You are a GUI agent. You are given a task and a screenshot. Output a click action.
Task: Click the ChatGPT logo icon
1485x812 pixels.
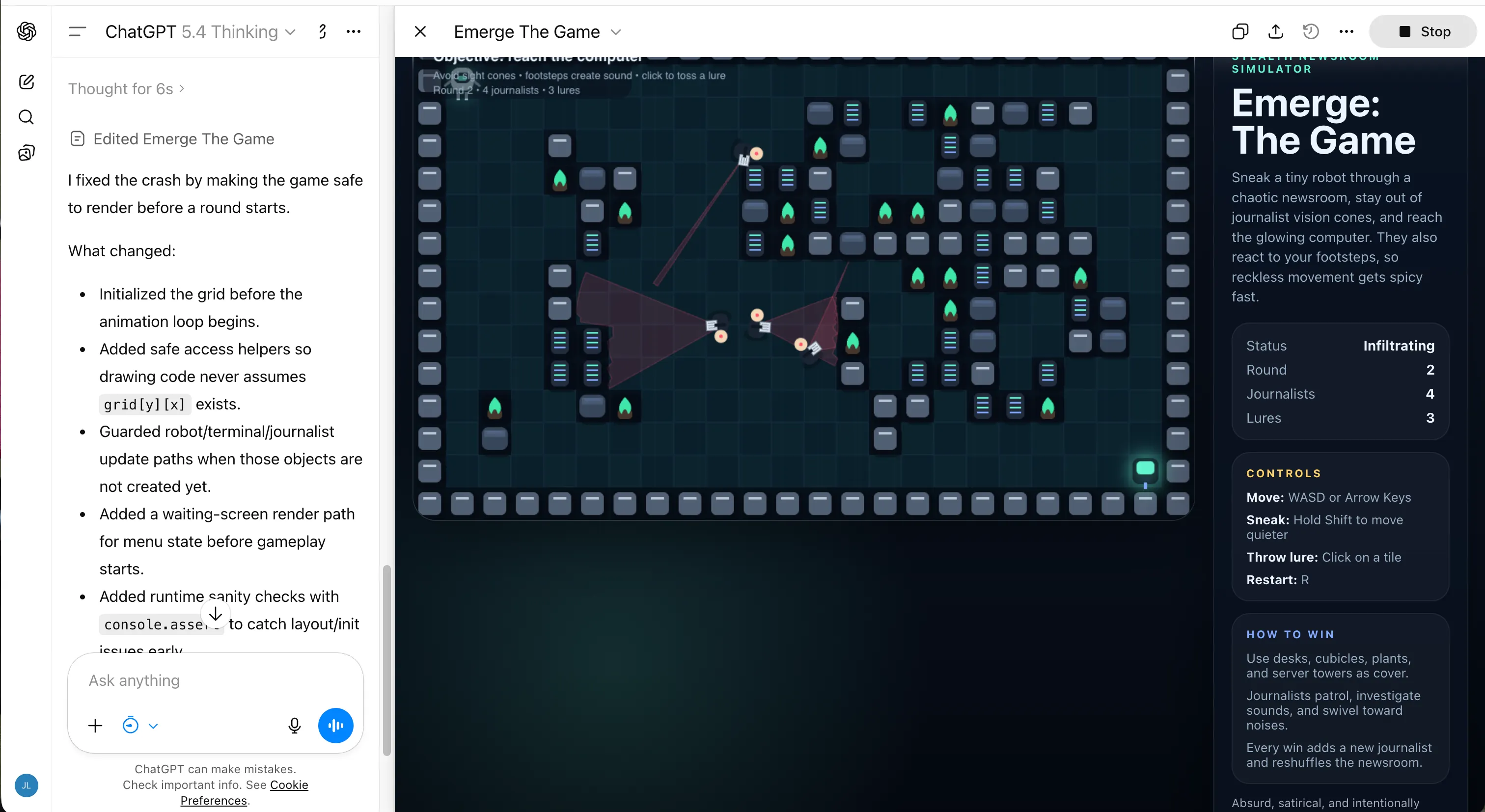[x=27, y=31]
